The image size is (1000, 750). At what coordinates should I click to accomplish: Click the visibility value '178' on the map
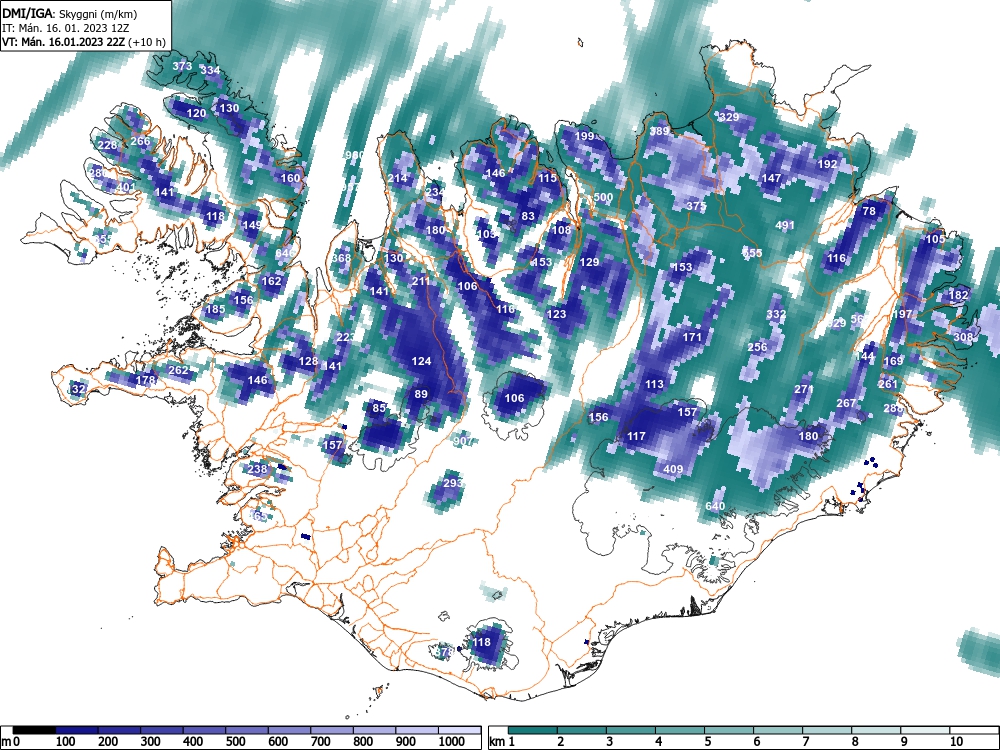click(x=146, y=380)
